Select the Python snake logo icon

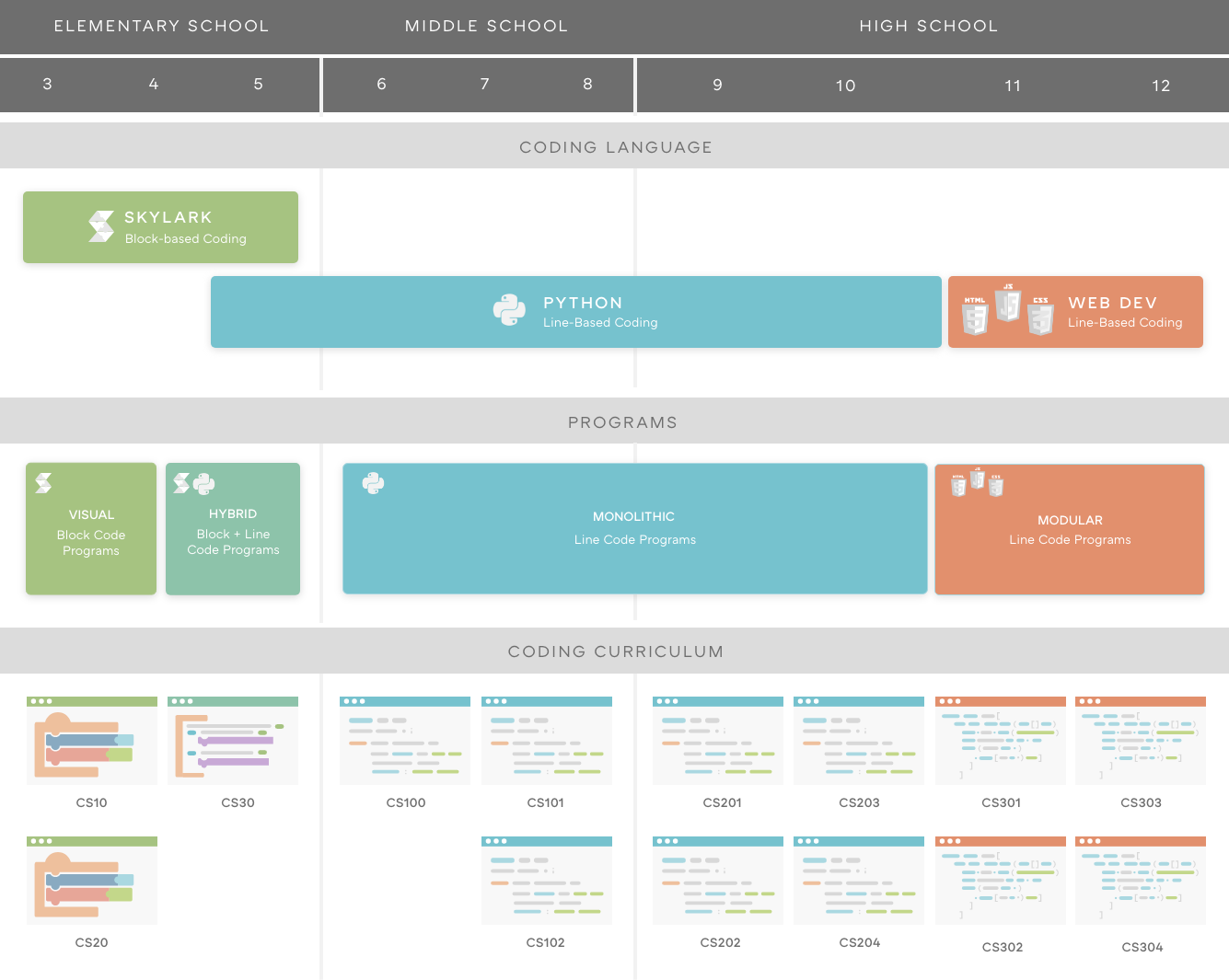pos(510,310)
